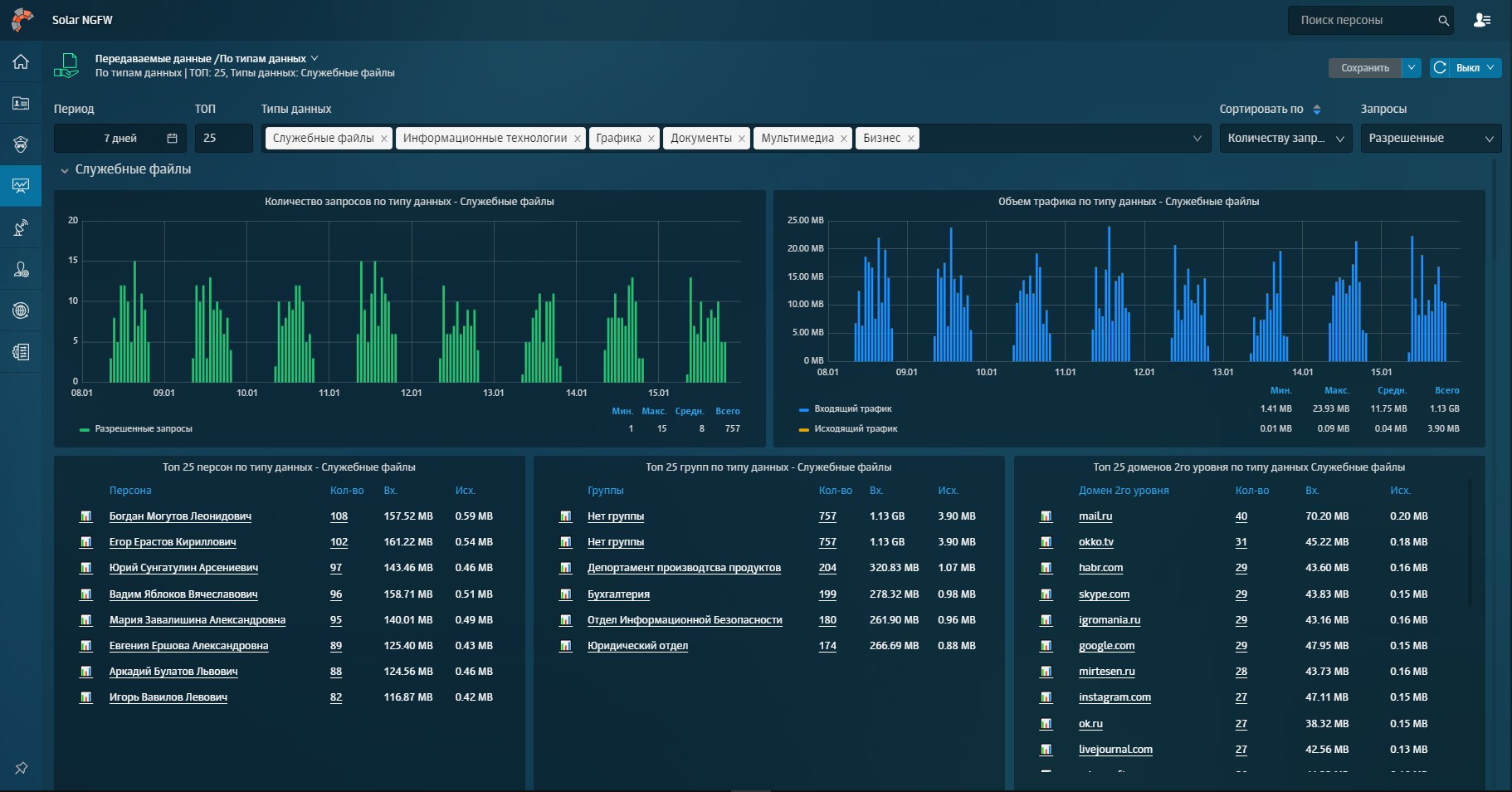
Task: Click the refresh icon beside Выкл
Action: coord(1440,68)
